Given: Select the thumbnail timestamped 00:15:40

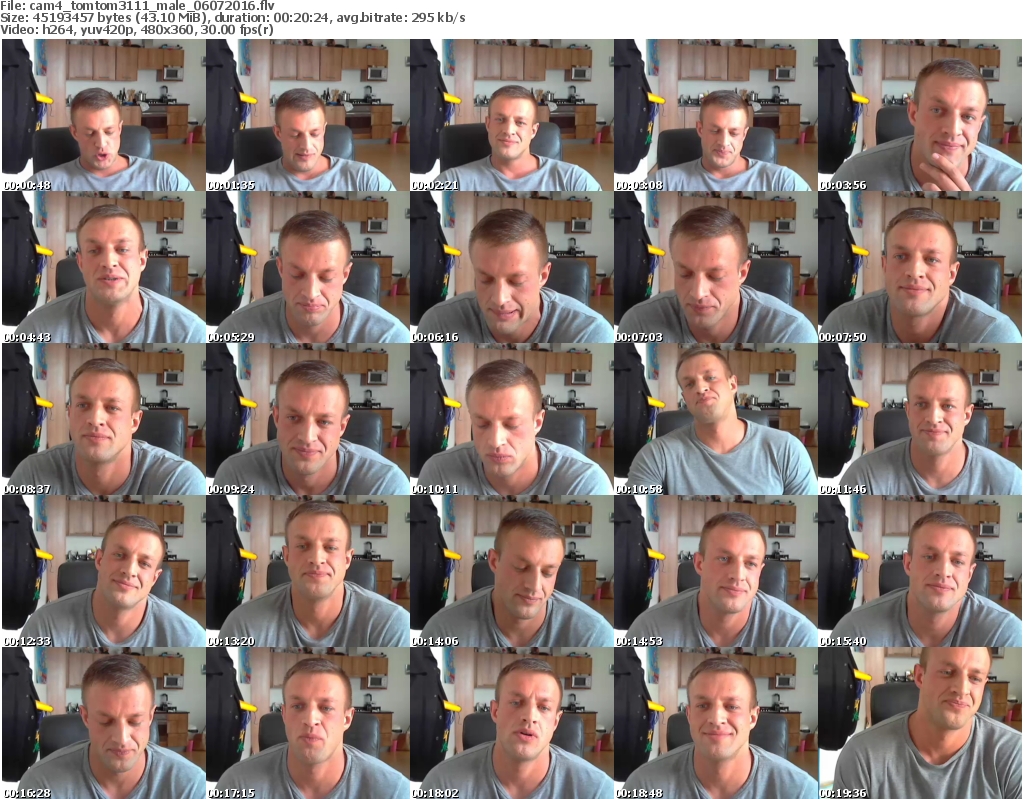Looking at the screenshot, I should pyautogui.click(x=920, y=571).
